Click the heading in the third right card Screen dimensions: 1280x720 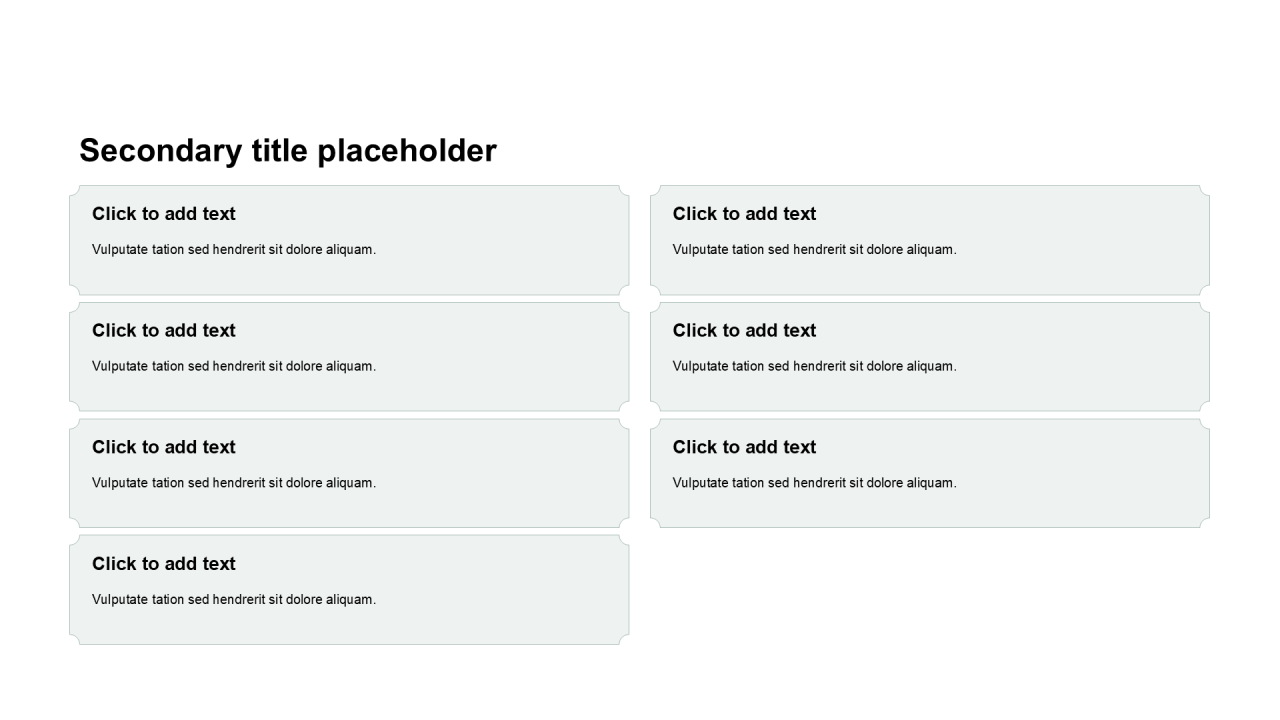point(744,448)
